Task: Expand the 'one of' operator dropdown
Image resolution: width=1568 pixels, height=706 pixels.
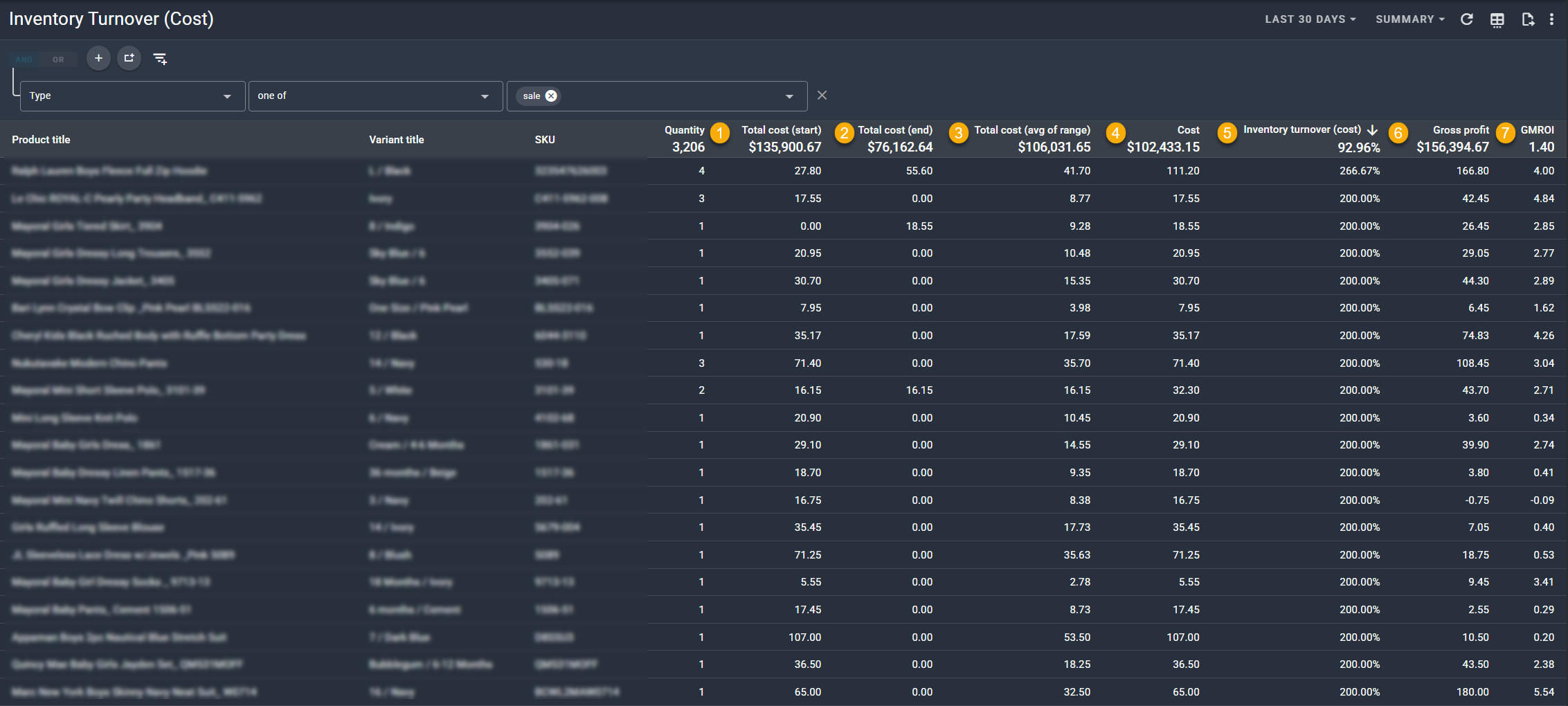Action: (x=375, y=96)
